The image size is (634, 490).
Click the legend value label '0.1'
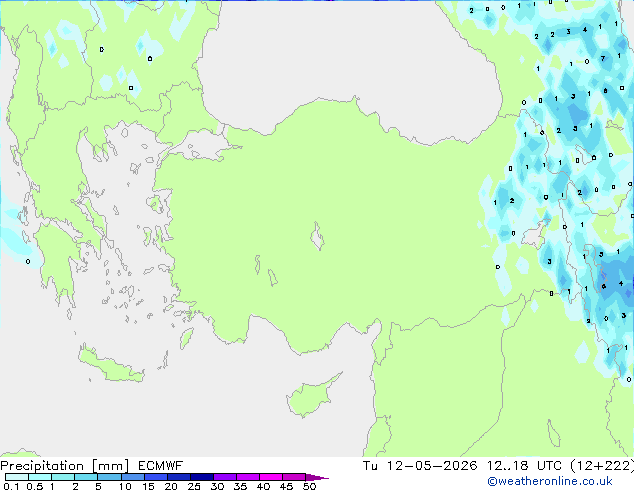(11, 486)
